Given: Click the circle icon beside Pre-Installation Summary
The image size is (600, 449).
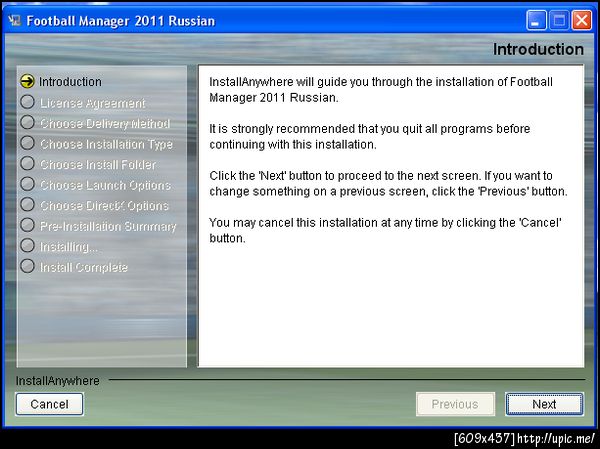Looking at the screenshot, I should pos(27,225).
